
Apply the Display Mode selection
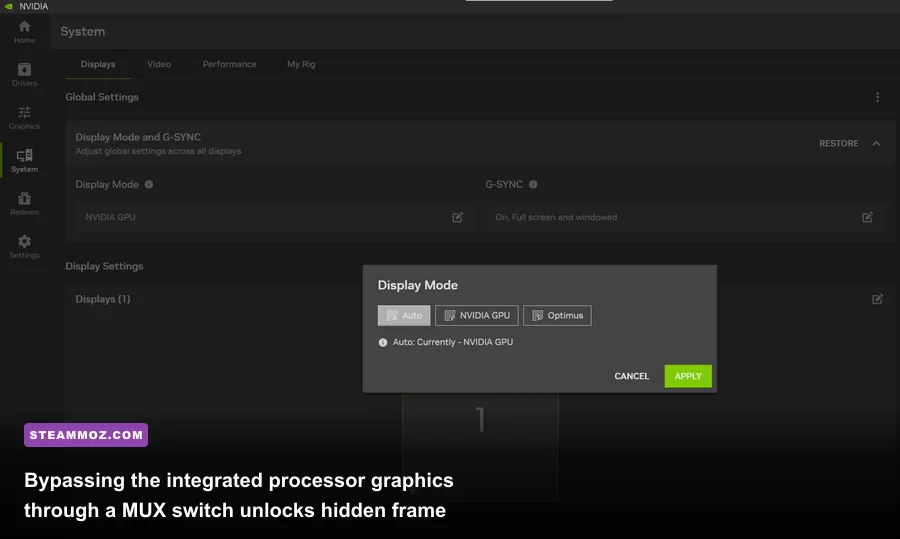[x=688, y=376]
